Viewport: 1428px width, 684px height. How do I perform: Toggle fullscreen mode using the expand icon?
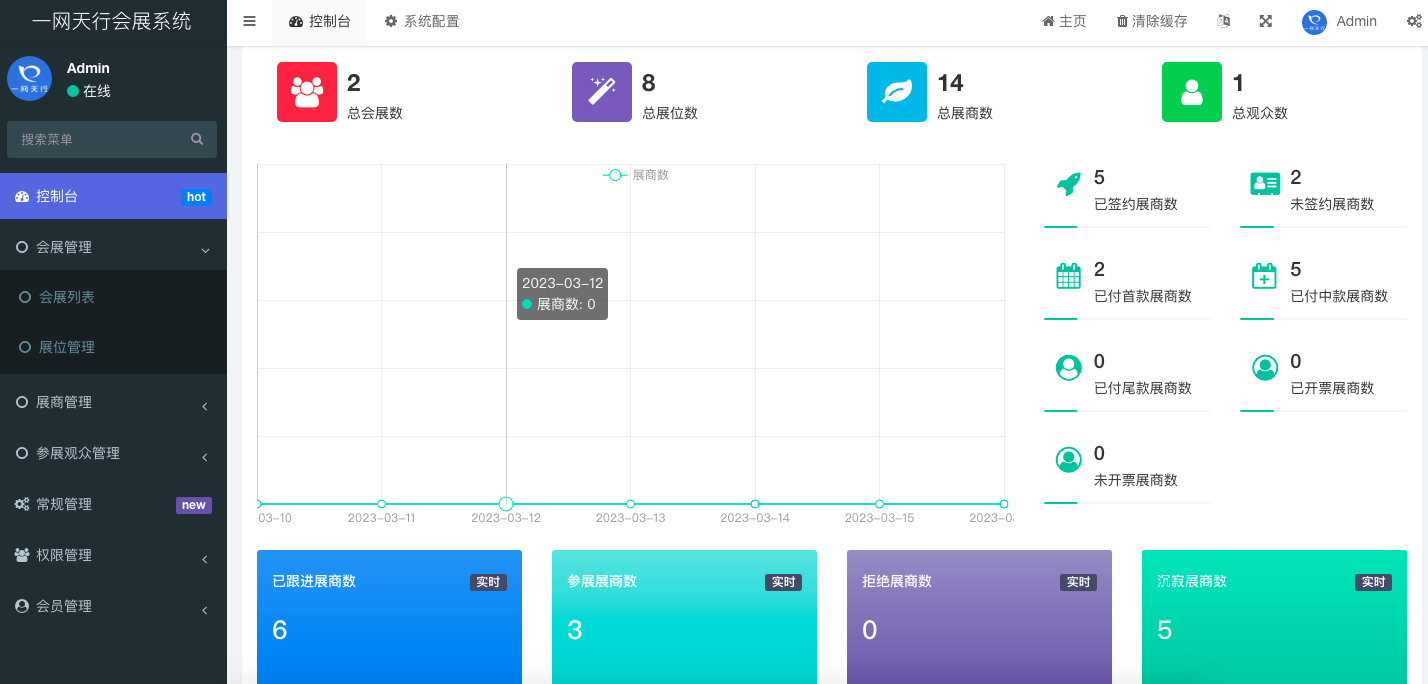1265,20
